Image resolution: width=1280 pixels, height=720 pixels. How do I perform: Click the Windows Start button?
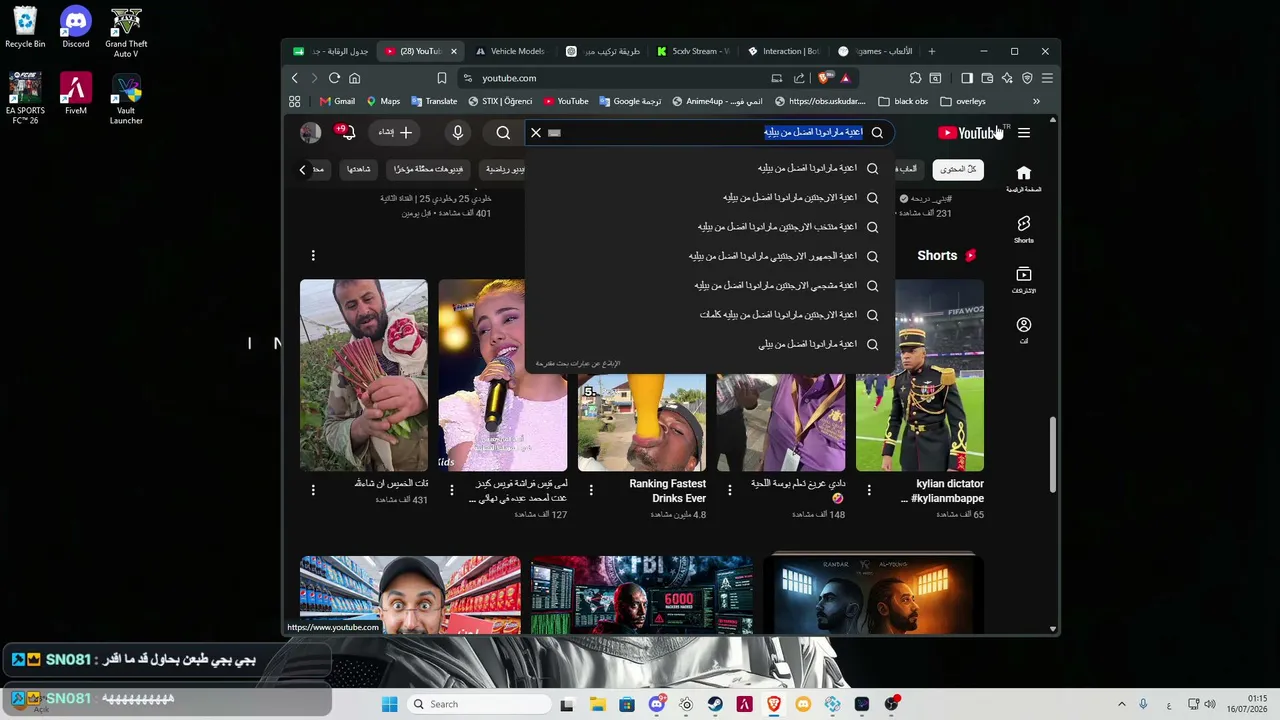point(389,704)
